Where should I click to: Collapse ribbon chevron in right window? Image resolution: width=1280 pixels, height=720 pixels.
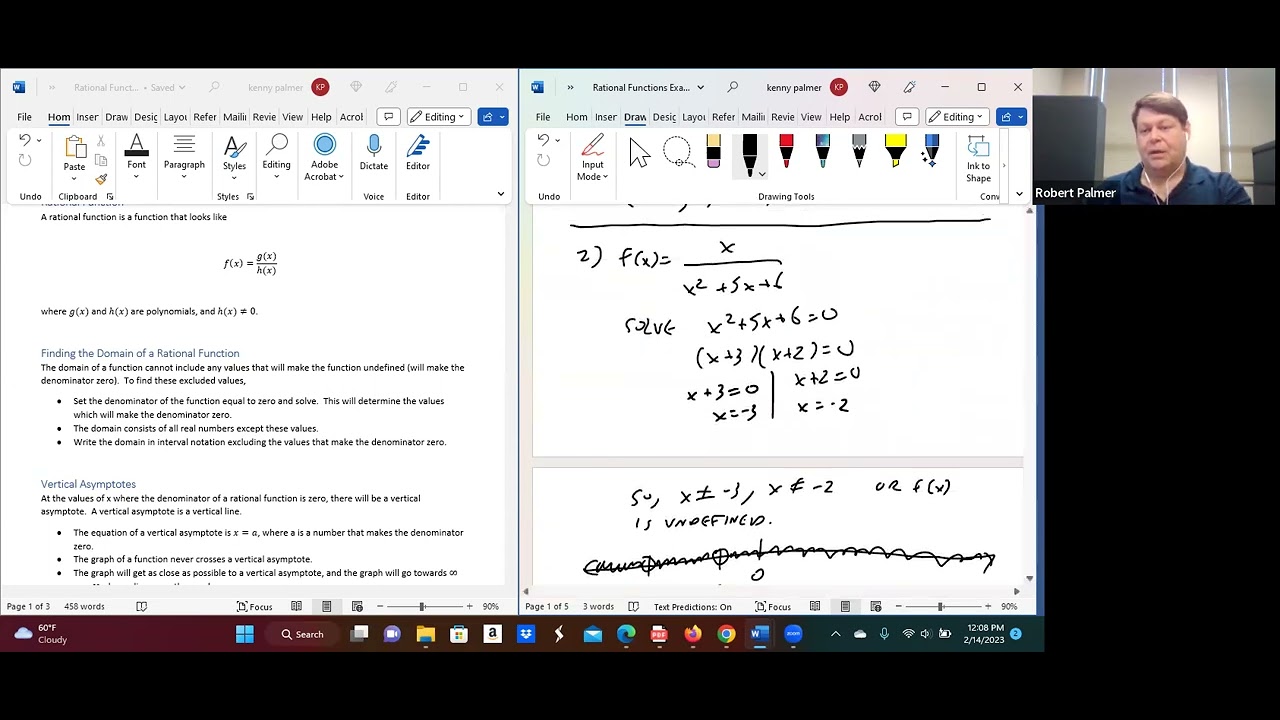coord(1019,194)
